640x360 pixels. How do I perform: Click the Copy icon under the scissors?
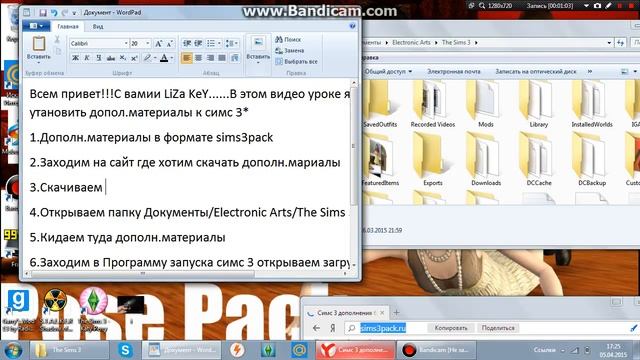click(x=57, y=51)
